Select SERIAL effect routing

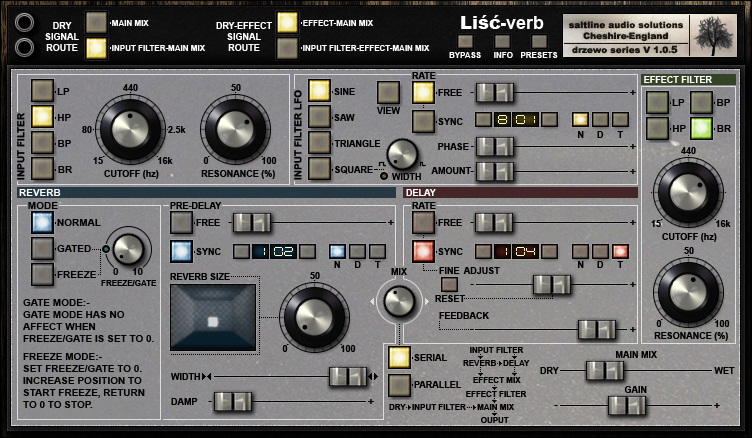coord(400,357)
